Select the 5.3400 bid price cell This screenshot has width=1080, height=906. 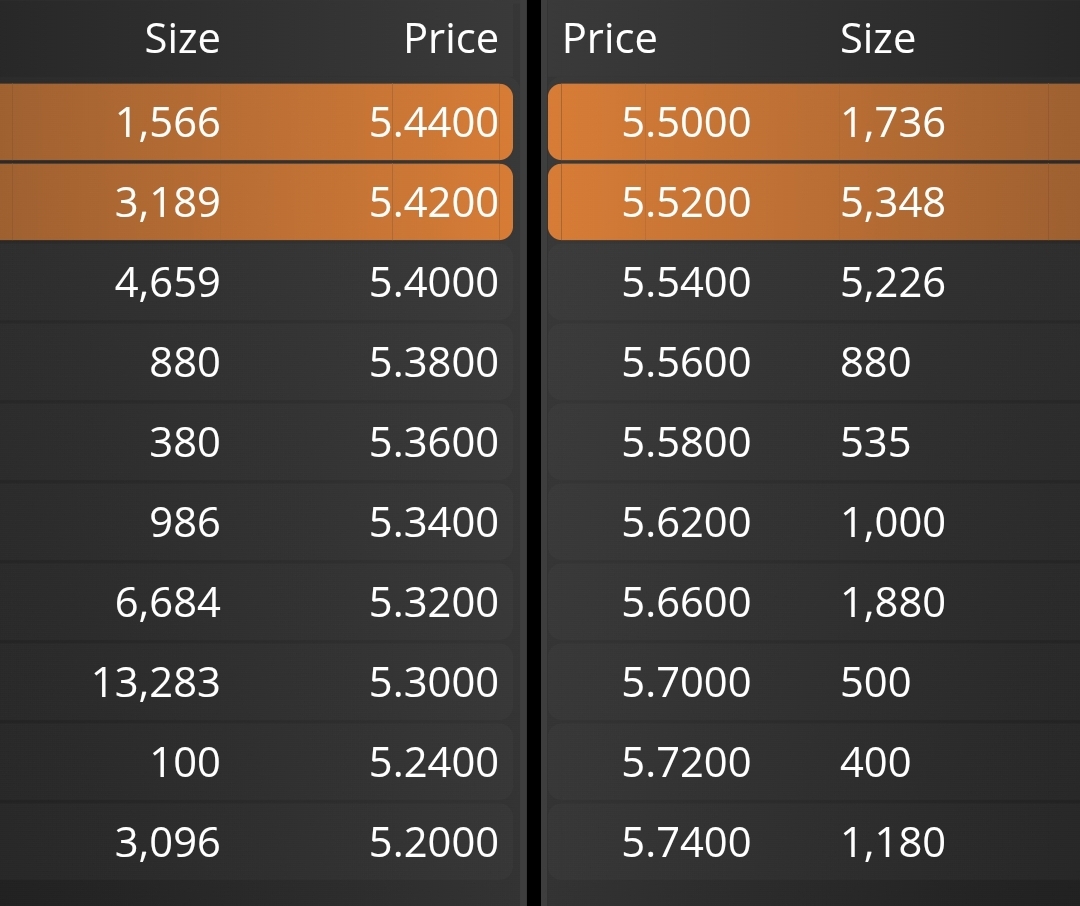pos(433,522)
